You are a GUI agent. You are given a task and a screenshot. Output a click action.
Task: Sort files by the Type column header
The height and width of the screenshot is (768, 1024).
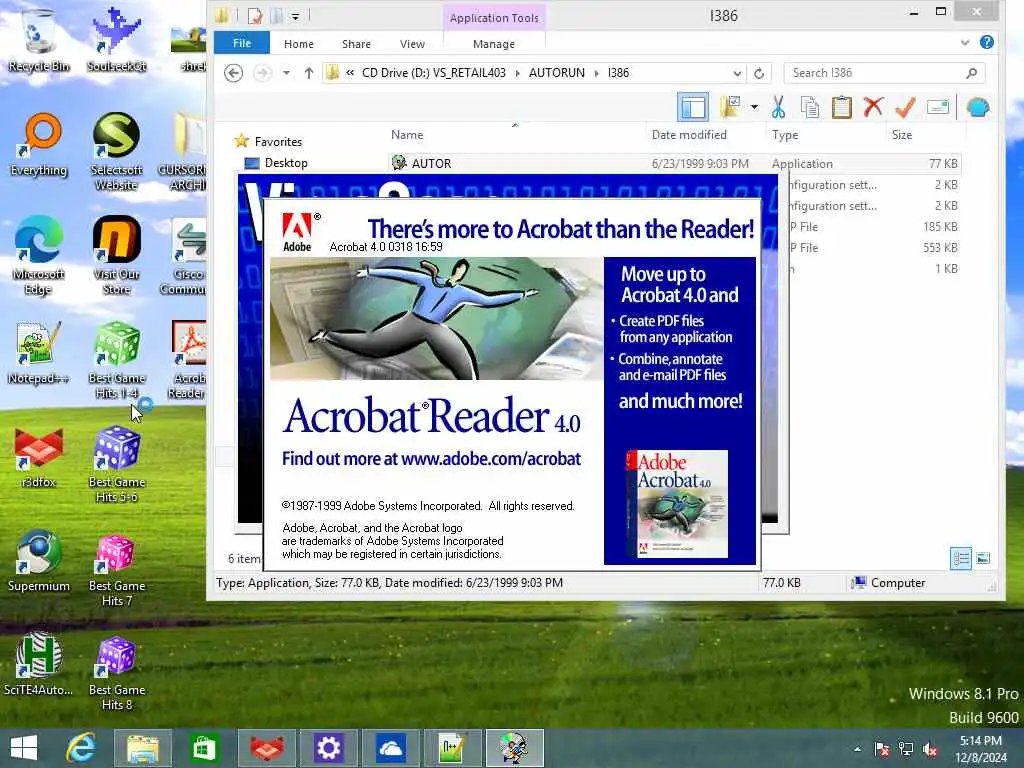(784, 135)
